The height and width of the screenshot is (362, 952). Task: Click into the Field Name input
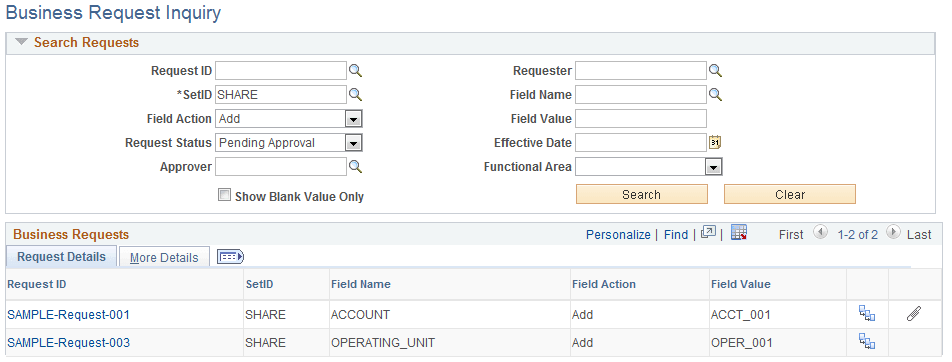(641, 95)
